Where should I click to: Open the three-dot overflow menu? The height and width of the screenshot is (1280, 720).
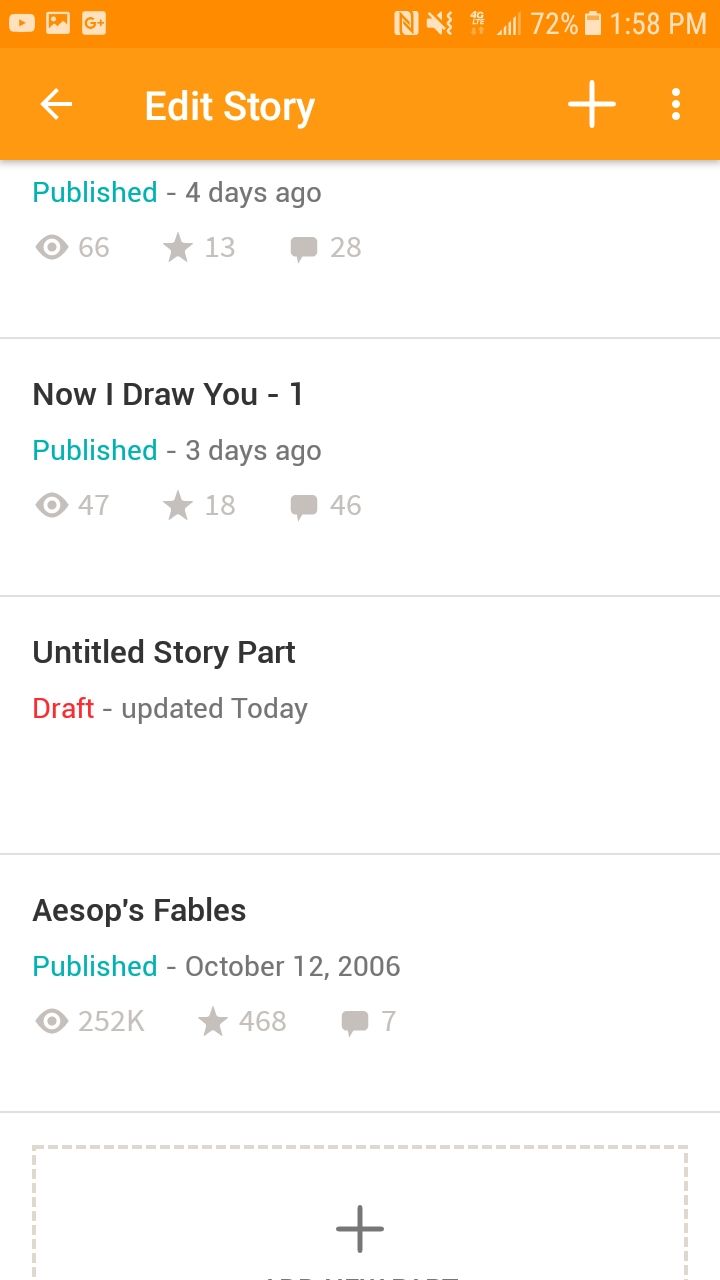676,104
